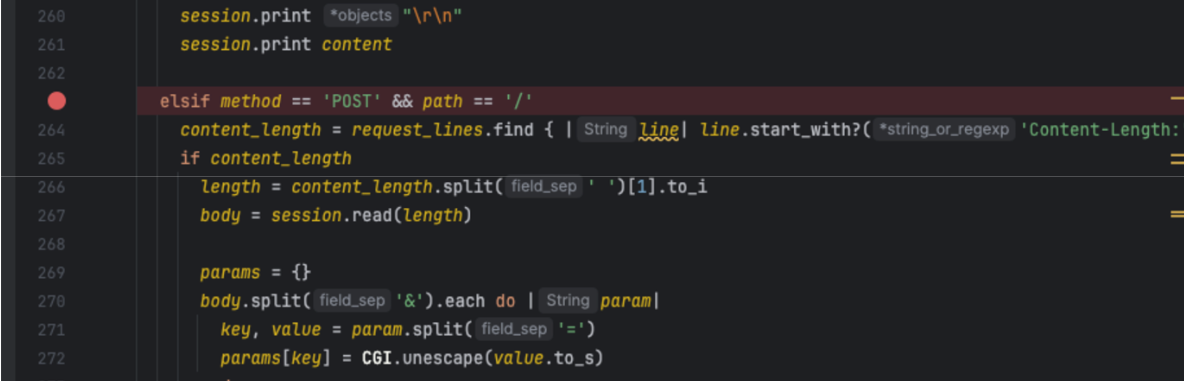Jump to warning stripe marker beside session.read line

(1176, 216)
